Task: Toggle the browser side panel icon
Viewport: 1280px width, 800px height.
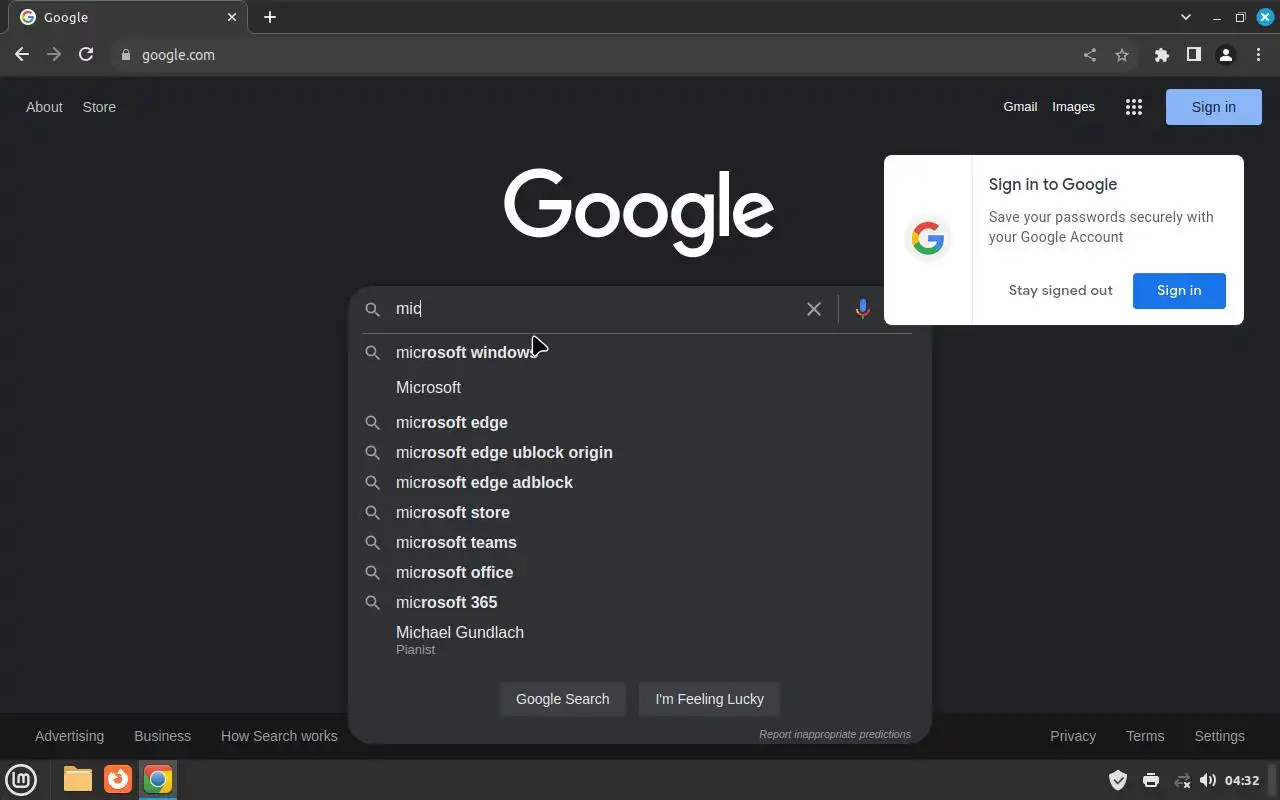Action: pyautogui.click(x=1193, y=55)
